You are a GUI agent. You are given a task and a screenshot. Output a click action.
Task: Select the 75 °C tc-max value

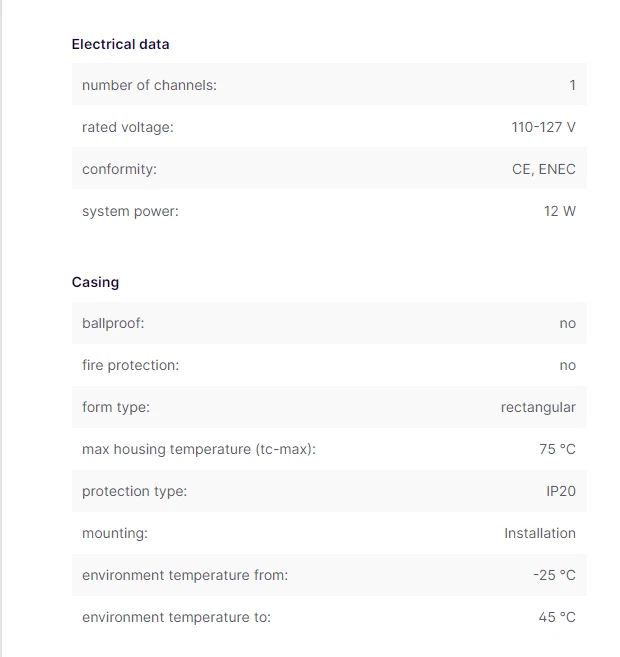pos(557,449)
